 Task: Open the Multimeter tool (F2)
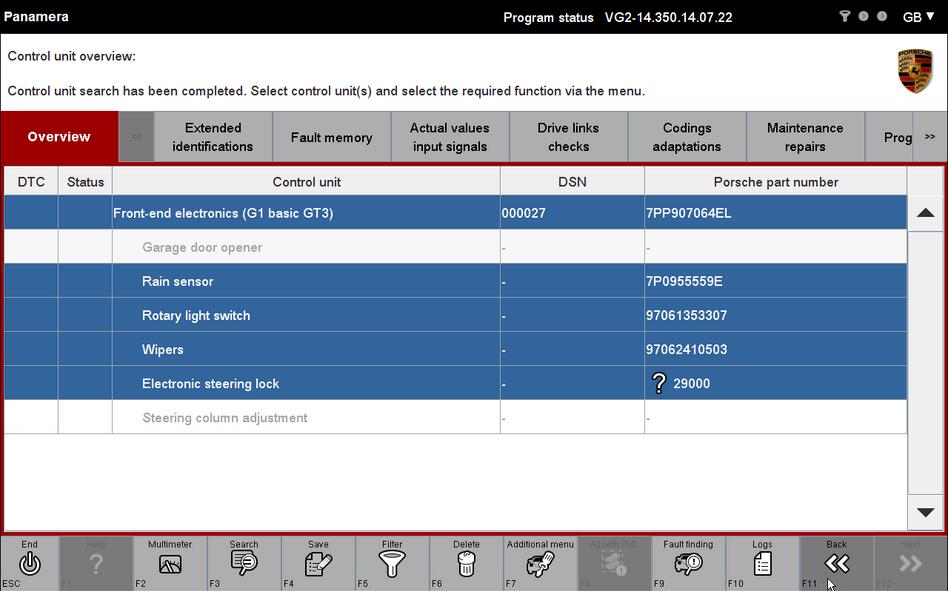[170, 564]
